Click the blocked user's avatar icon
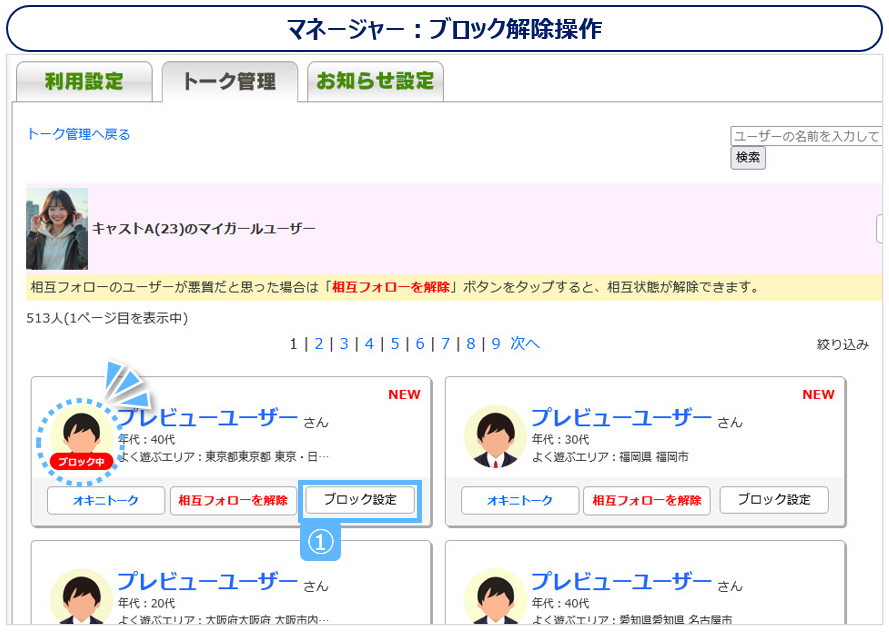889x632 pixels. pos(81,433)
